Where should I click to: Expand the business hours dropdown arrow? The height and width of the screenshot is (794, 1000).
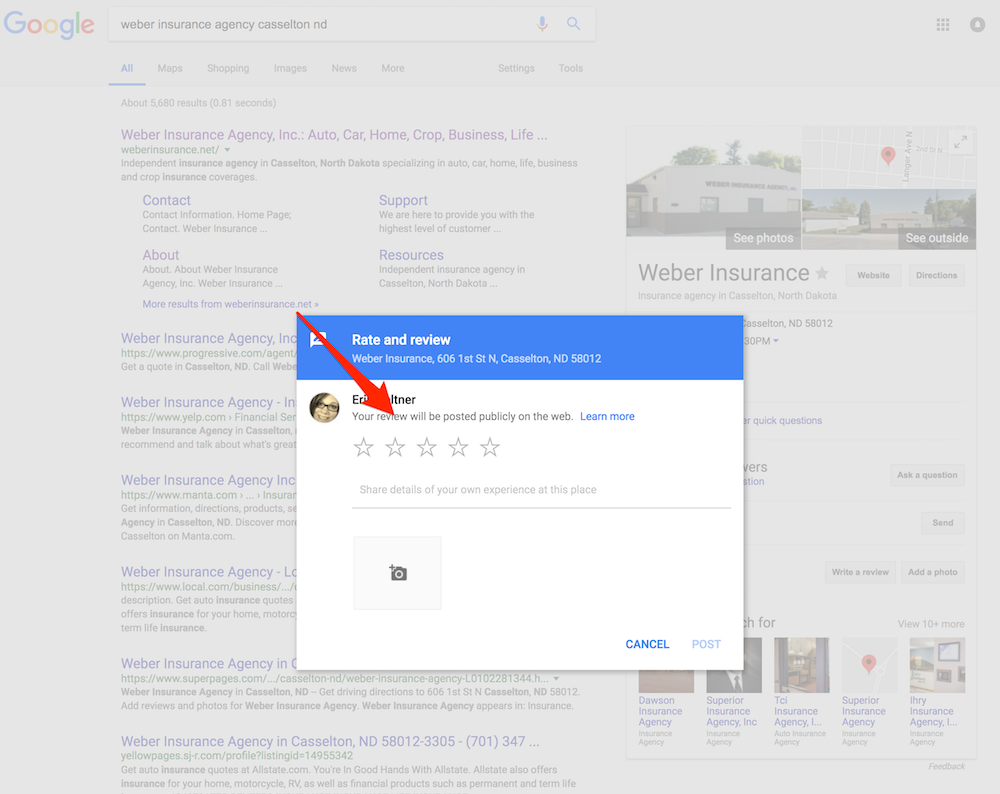click(x=776, y=341)
